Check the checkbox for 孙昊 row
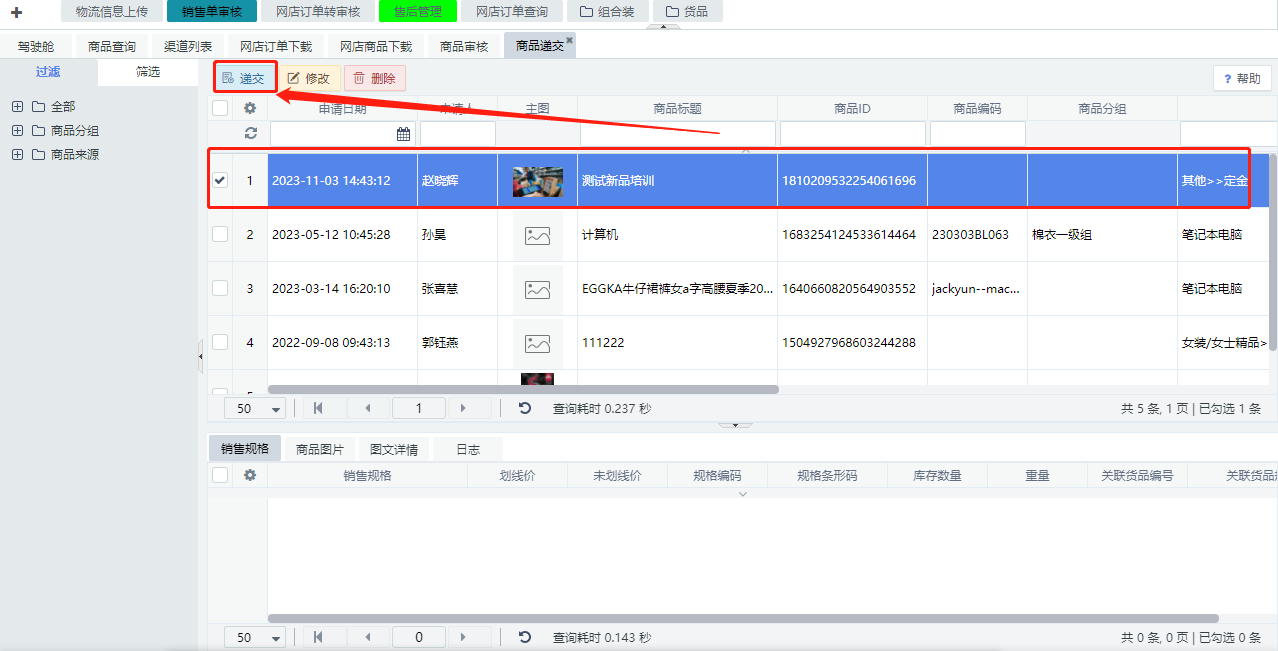Viewport: 1278px width, 651px height. coord(220,234)
